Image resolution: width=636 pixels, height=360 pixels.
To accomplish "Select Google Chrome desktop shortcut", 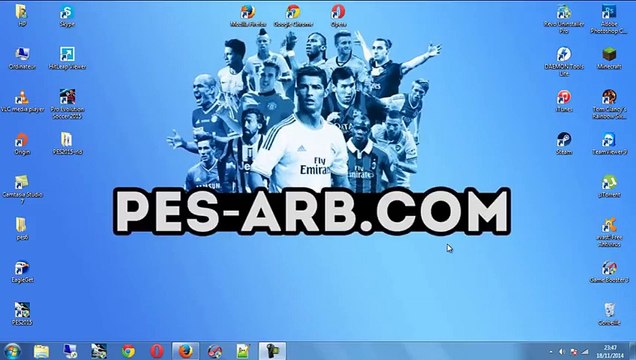I will click(293, 15).
